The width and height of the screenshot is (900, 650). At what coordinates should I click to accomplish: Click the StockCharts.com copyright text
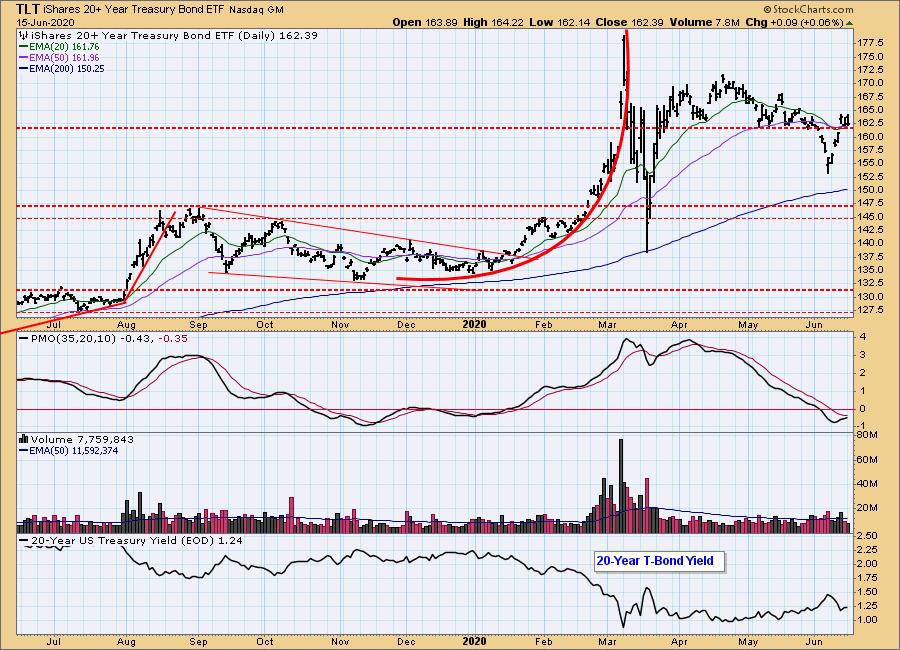(808, 9)
